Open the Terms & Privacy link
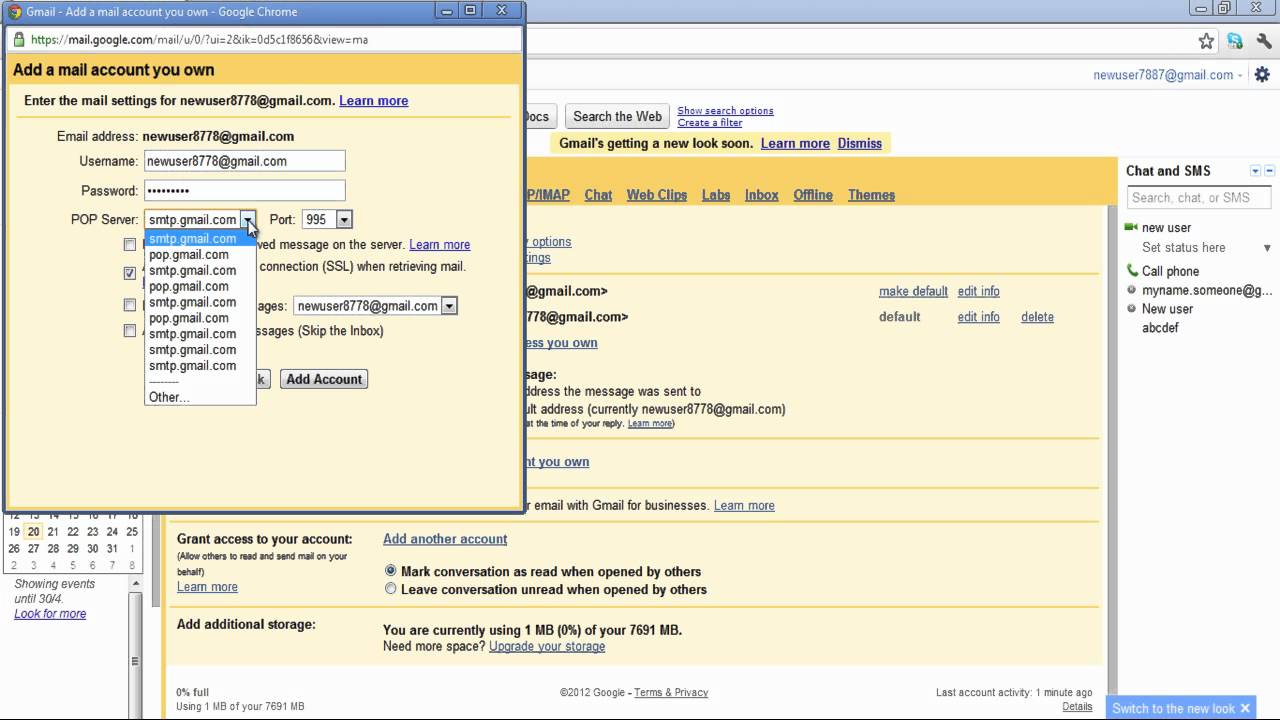Screen dimensions: 1280x720 (x=671, y=692)
